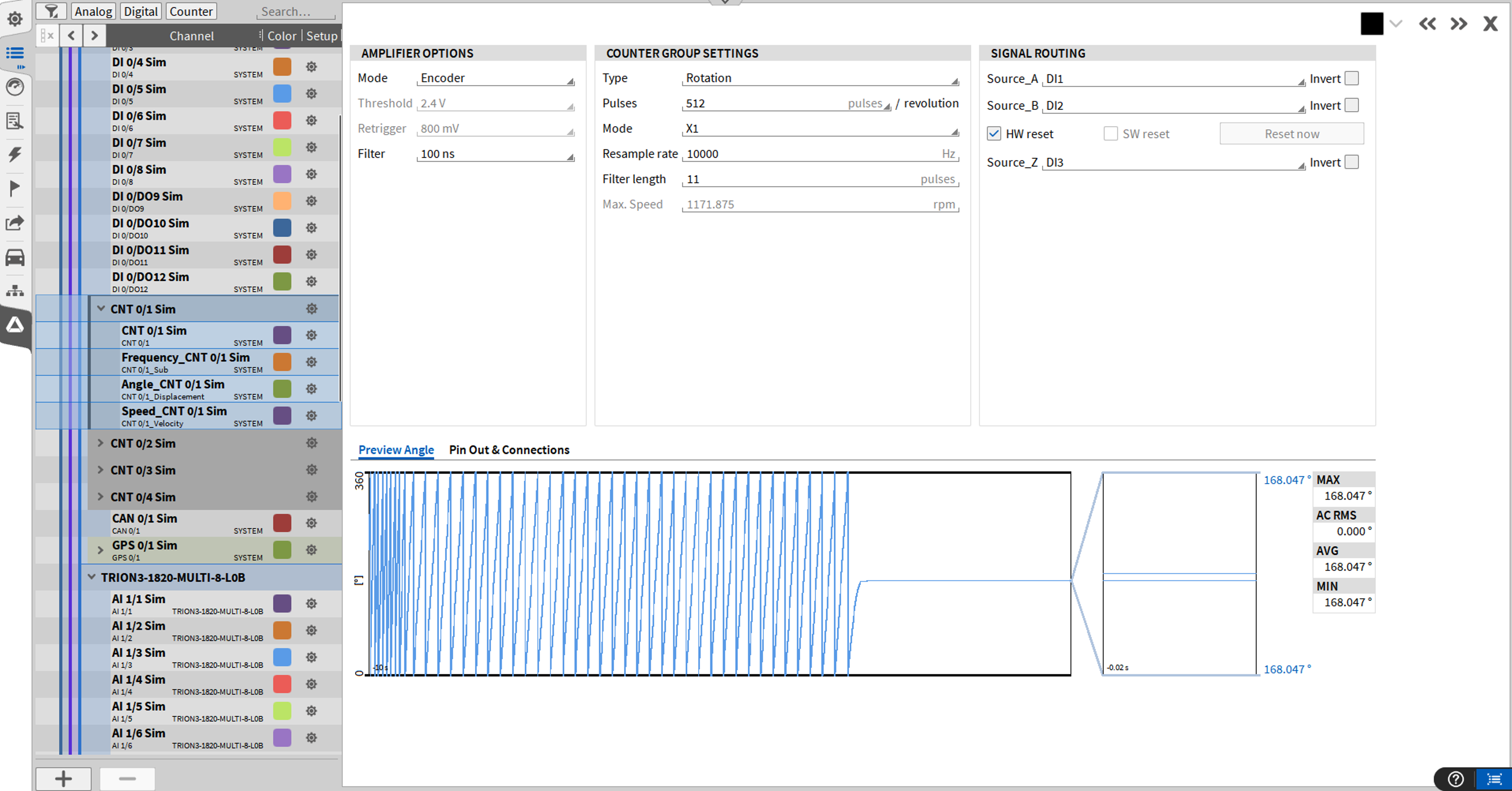Go to previous channel setup double arrow

1427,23
